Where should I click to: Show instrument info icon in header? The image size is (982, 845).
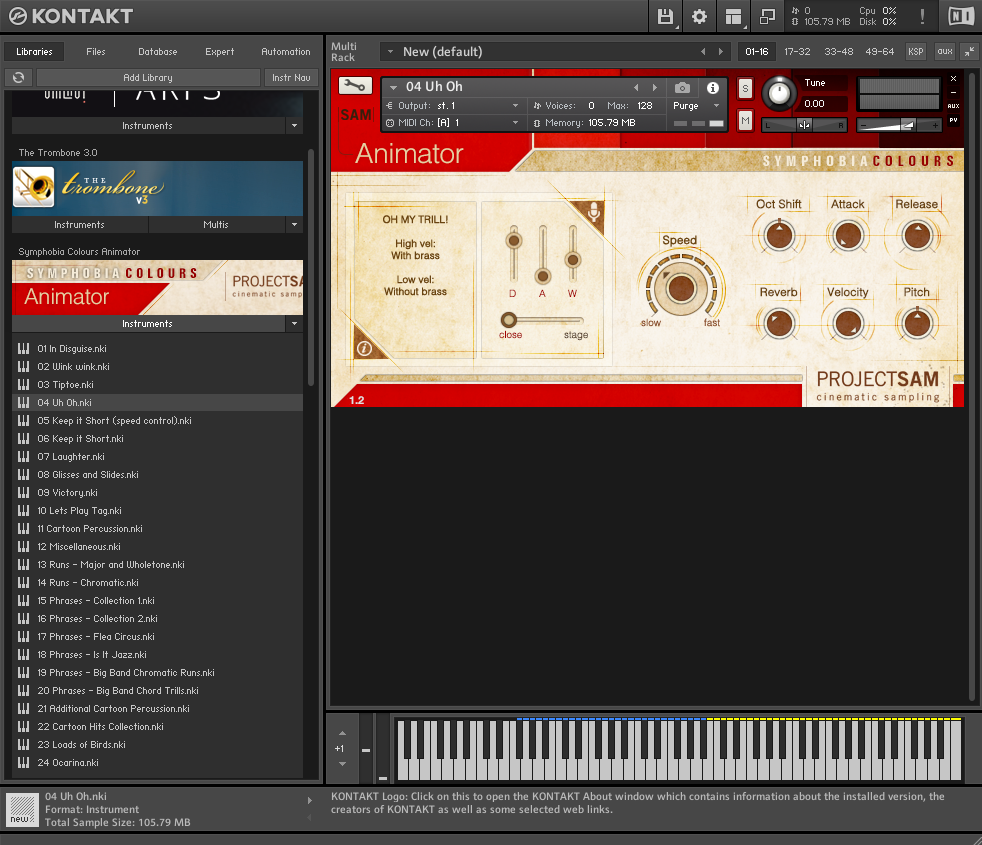pos(713,88)
